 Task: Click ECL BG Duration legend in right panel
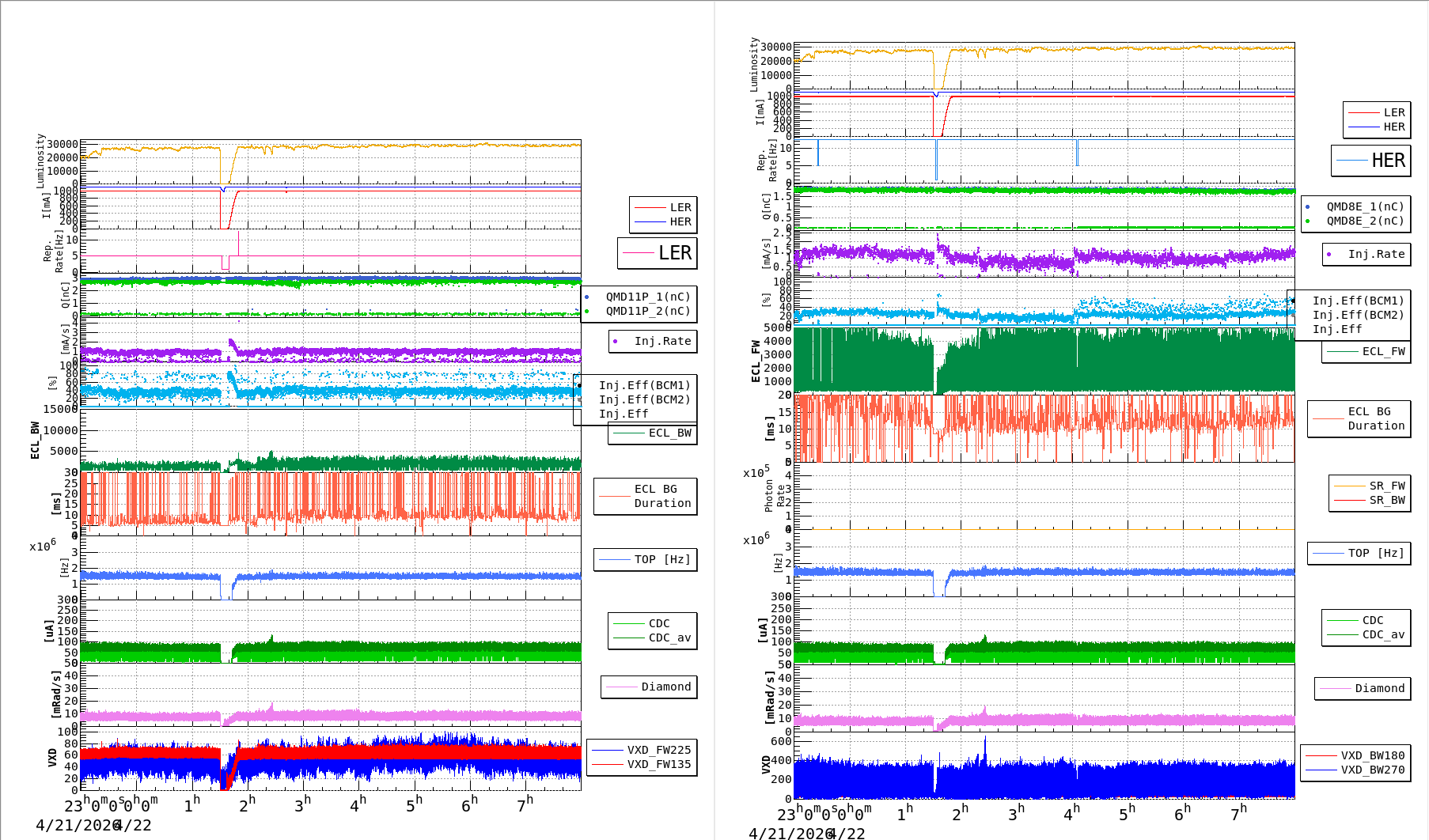[1375, 418]
